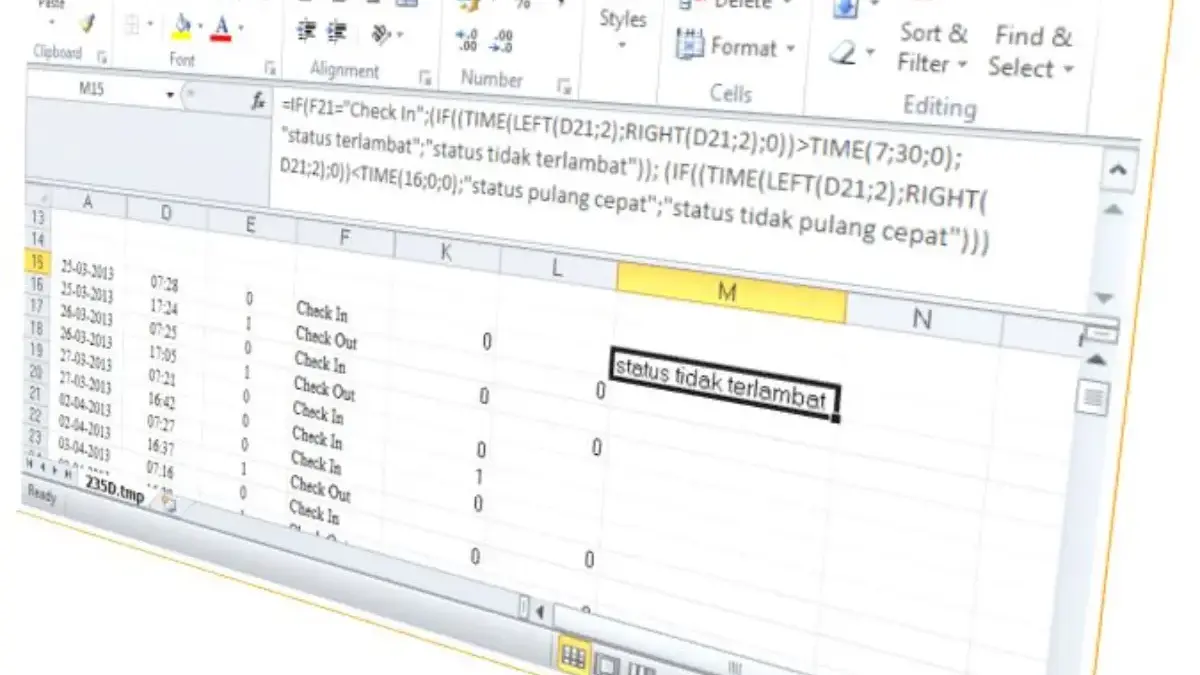Viewport: 1200px width, 675px height.
Task: Apply the yellow Fill Color bucket
Action: click(181, 25)
